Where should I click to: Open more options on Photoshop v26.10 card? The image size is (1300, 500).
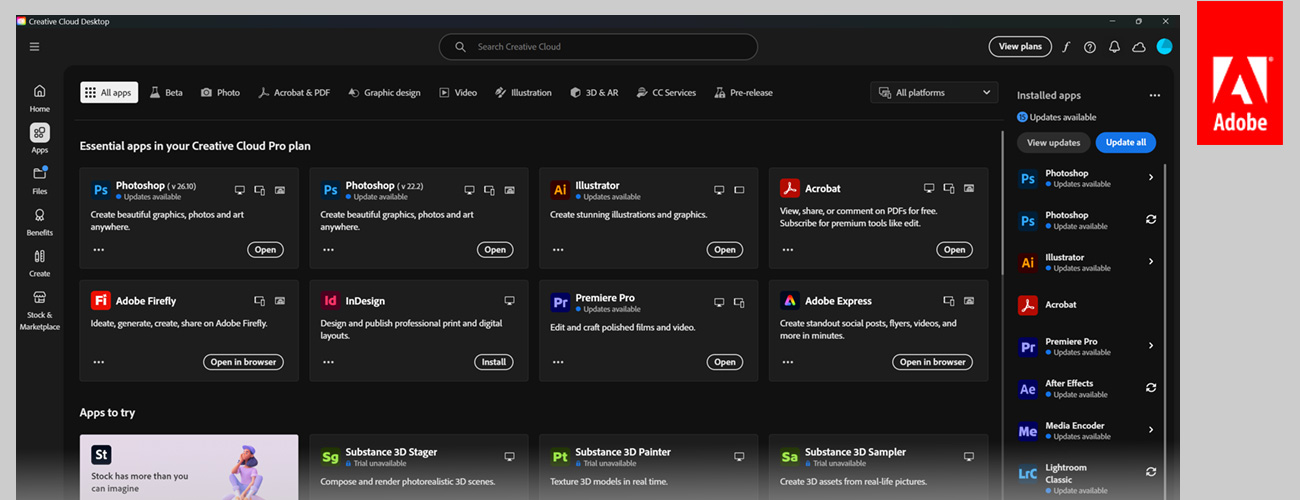tap(98, 250)
